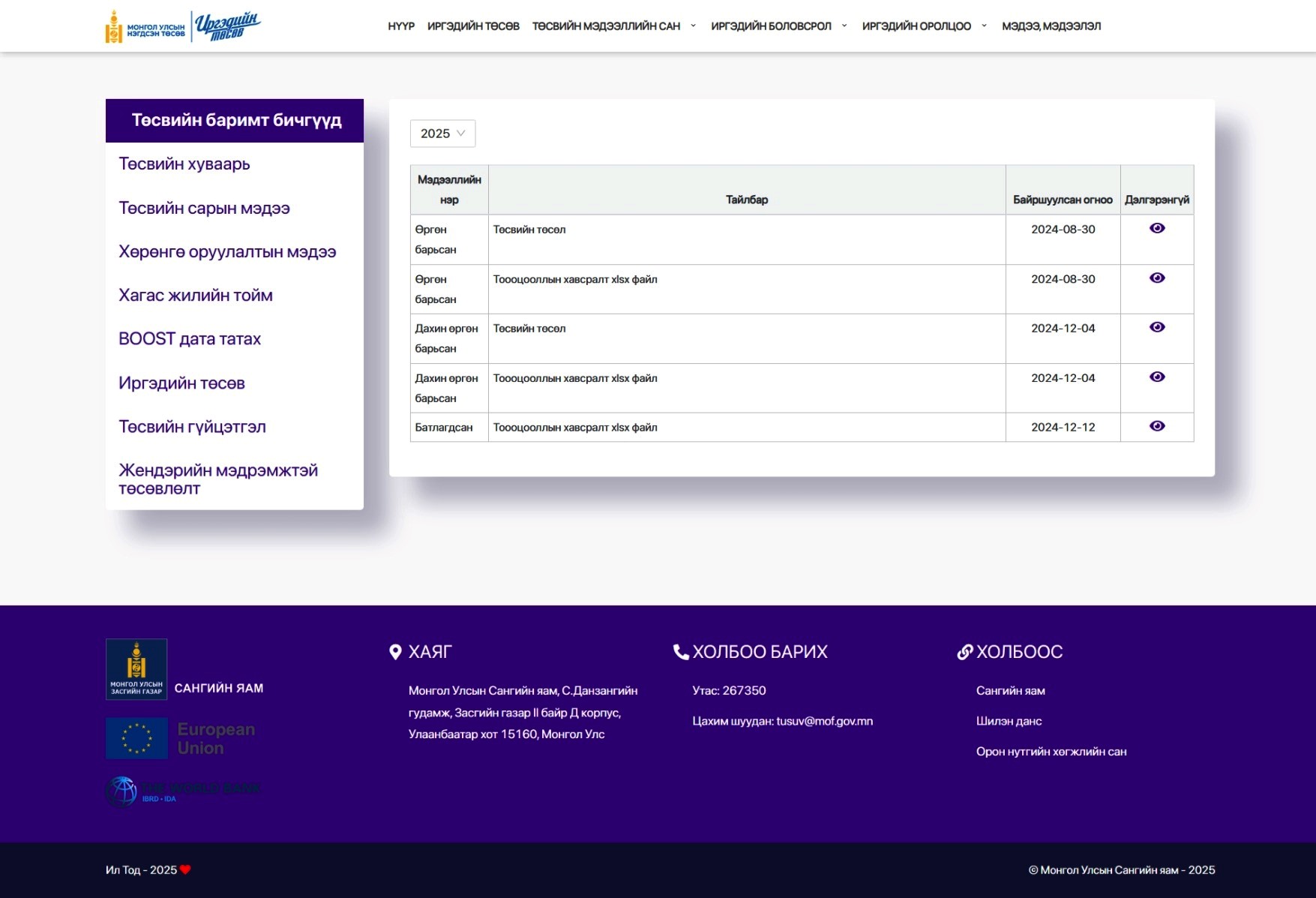Click the phone icon beside ХОЛБОО БАРИХ
This screenshot has height=898, width=1316.
680,652
